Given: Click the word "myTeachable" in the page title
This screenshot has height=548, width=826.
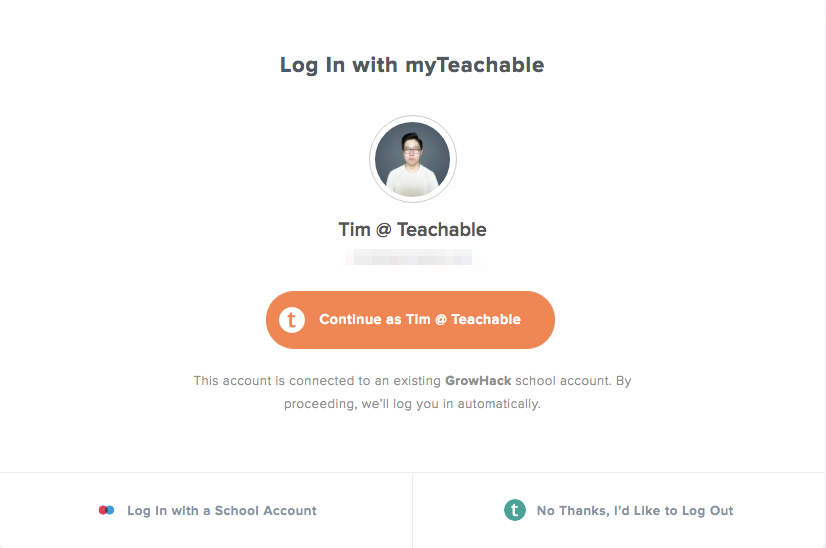Looking at the screenshot, I should click(475, 65).
